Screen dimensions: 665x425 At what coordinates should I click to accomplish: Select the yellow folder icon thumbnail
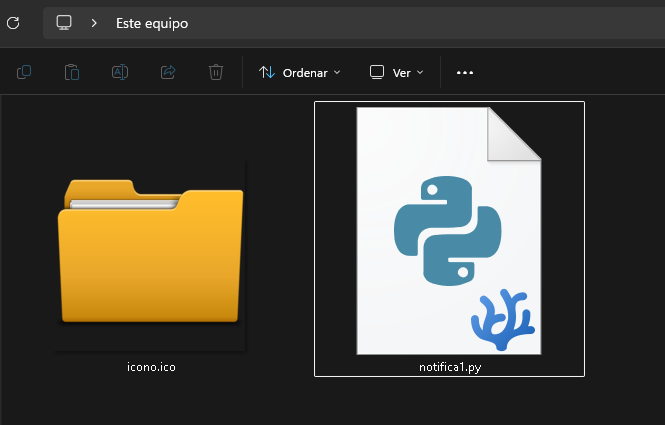(x=151, y=251)
